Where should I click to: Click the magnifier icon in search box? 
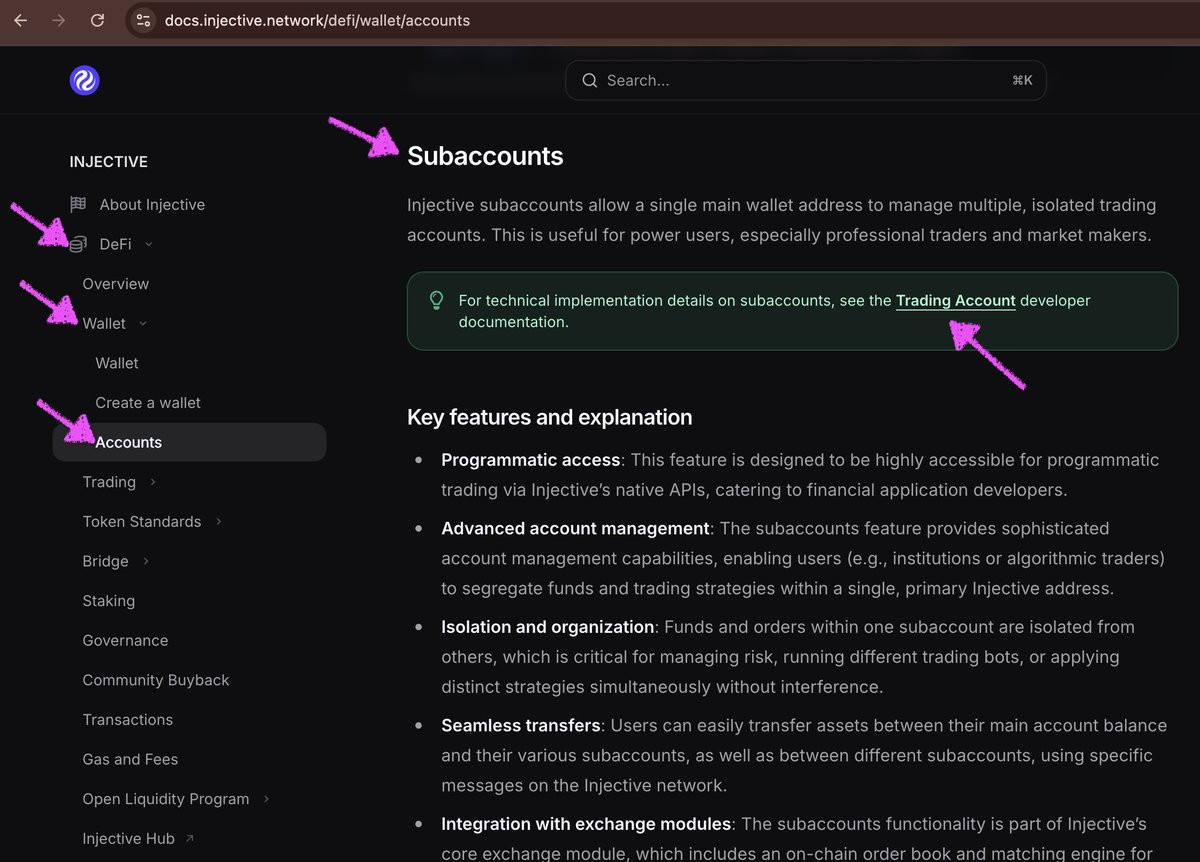[590, 80]
